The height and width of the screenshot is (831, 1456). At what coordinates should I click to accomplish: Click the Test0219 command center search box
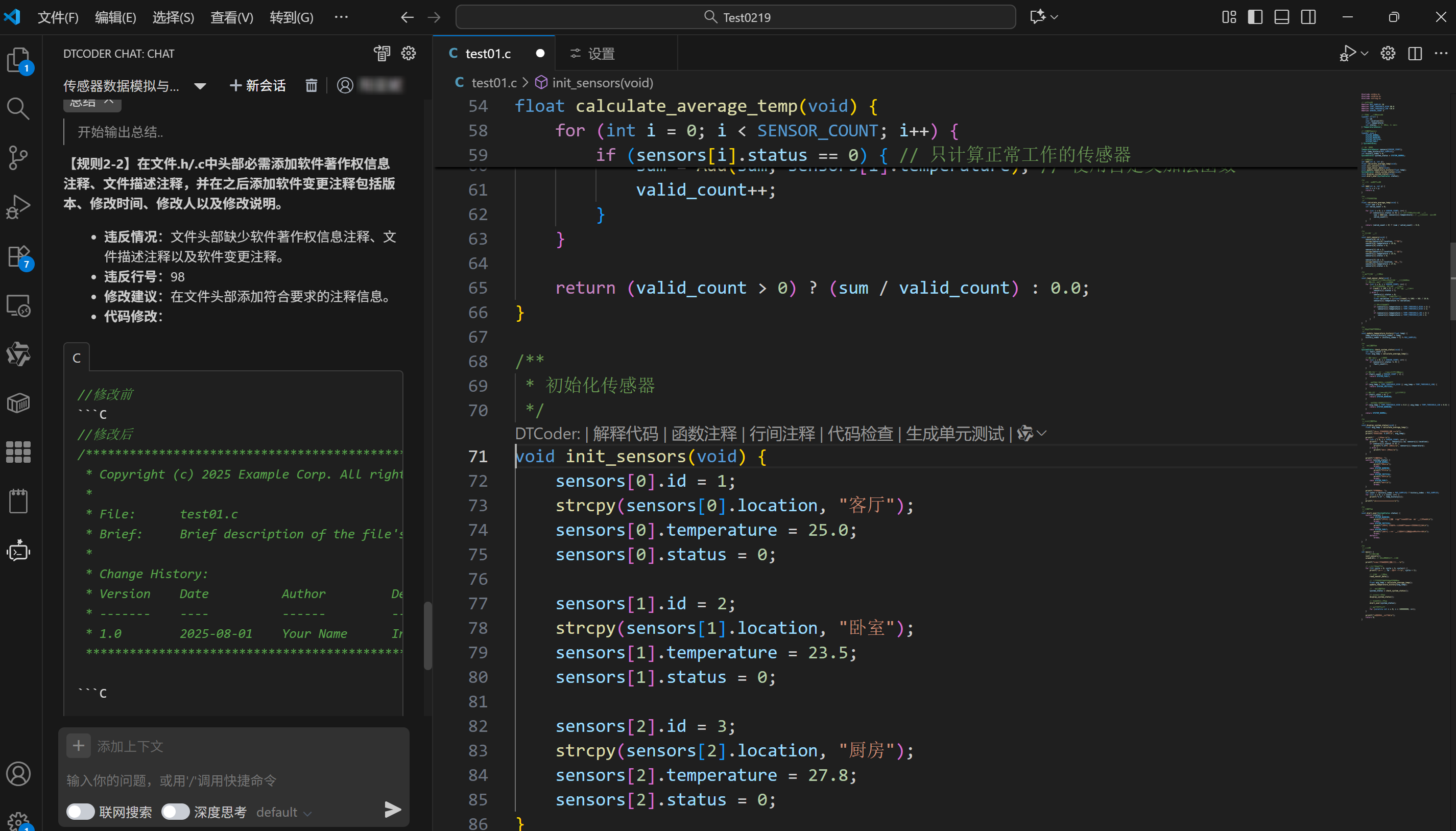pos(735,17)
